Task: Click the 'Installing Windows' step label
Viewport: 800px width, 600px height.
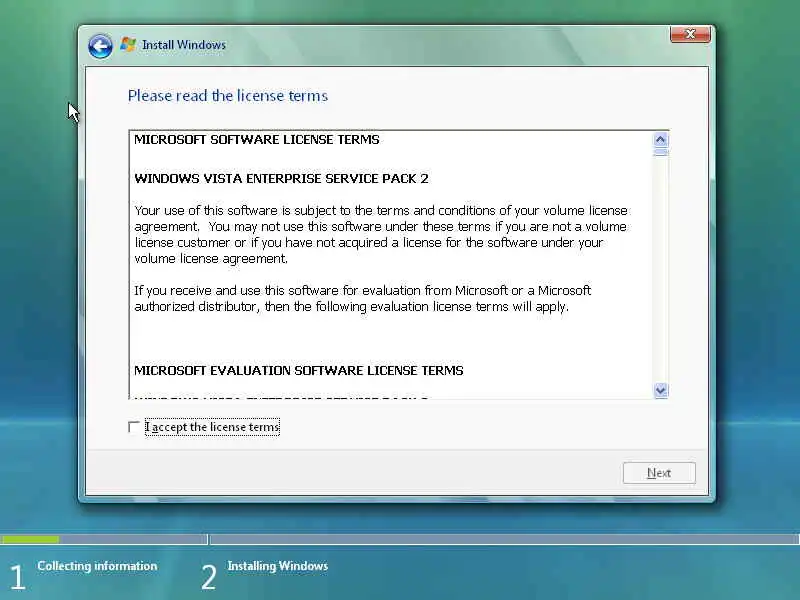Action: coord(278,566)
